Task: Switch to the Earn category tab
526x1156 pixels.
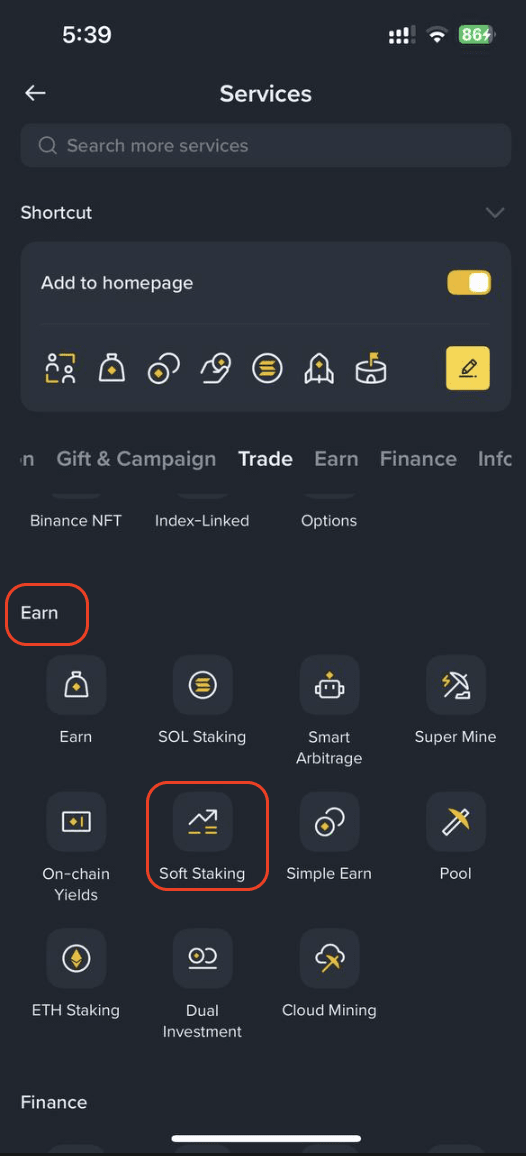Action: (x=336, y=459)
